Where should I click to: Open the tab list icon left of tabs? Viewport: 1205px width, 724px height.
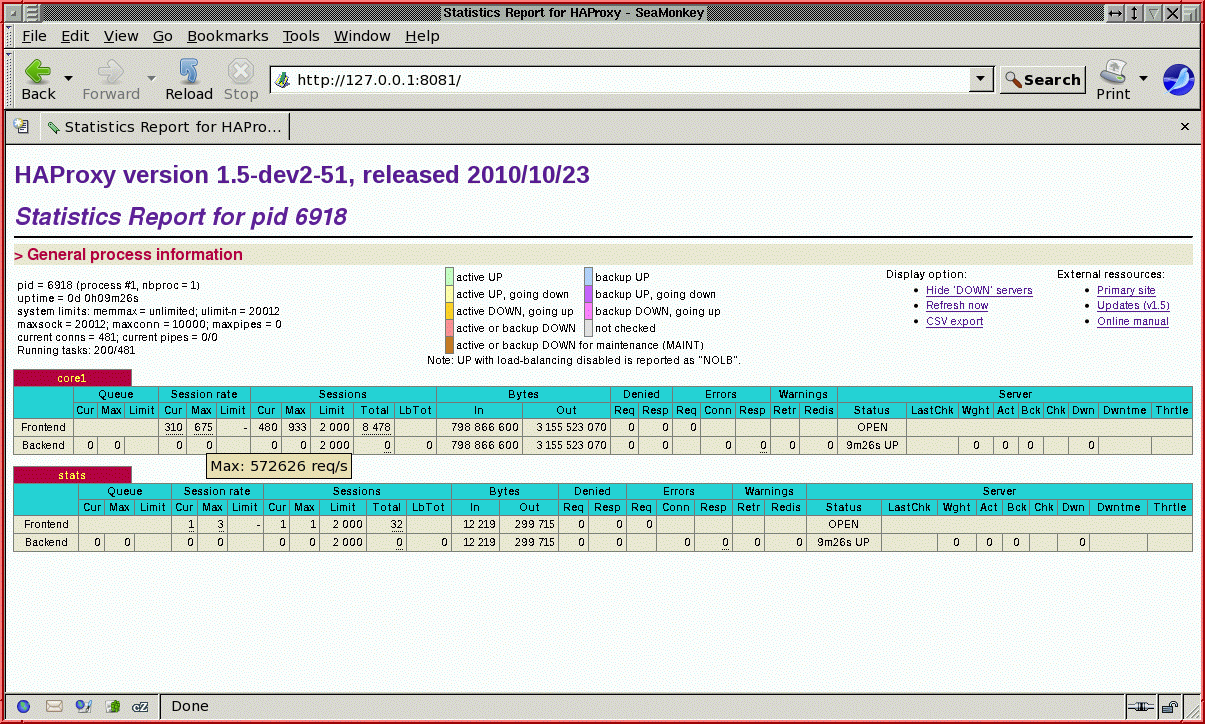[x=21, y=127]
